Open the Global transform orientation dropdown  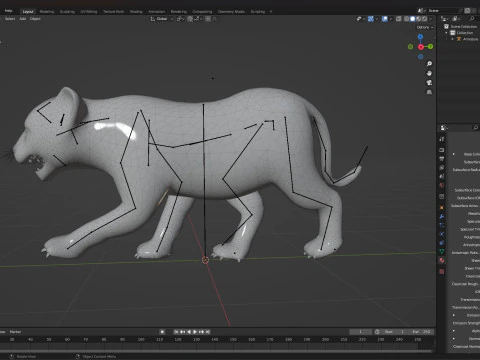[x=162, y=19]
